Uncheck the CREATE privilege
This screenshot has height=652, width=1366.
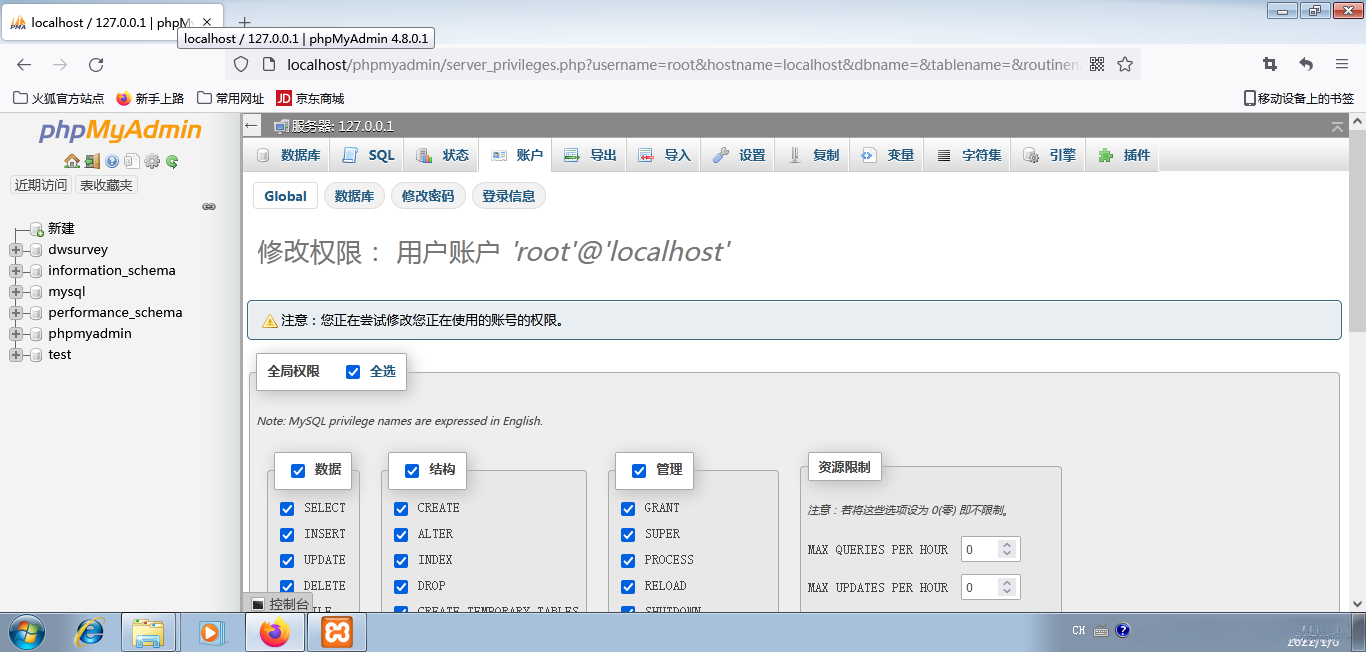pos(401,509)
